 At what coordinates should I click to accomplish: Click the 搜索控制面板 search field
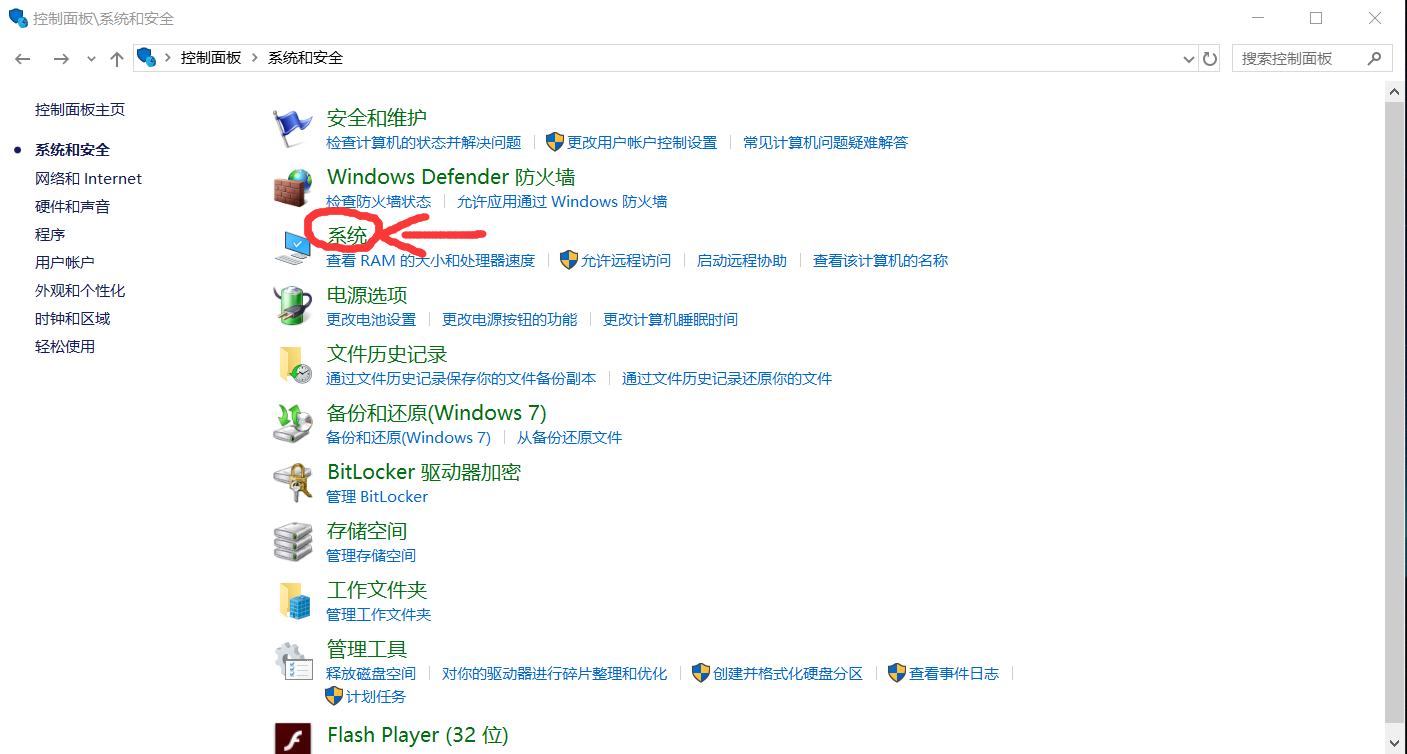(1312, 59)
